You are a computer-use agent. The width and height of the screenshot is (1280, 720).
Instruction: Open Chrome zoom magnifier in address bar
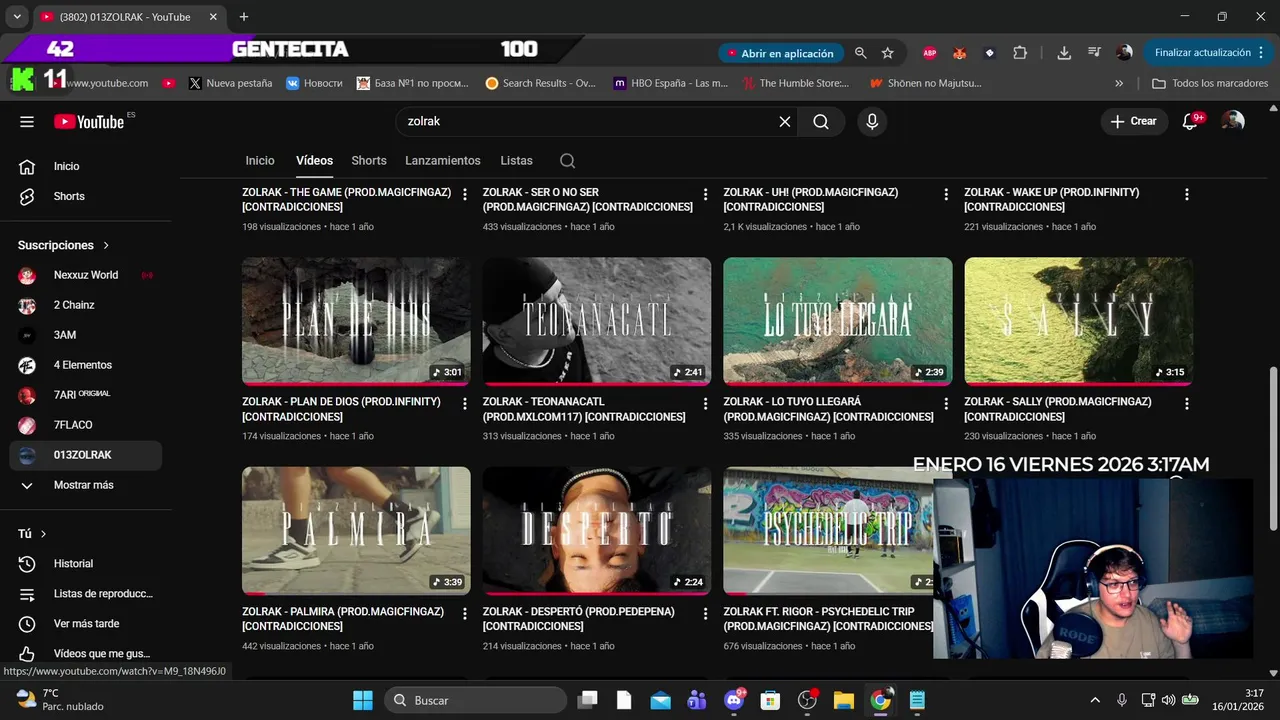[x=860, y=53]
